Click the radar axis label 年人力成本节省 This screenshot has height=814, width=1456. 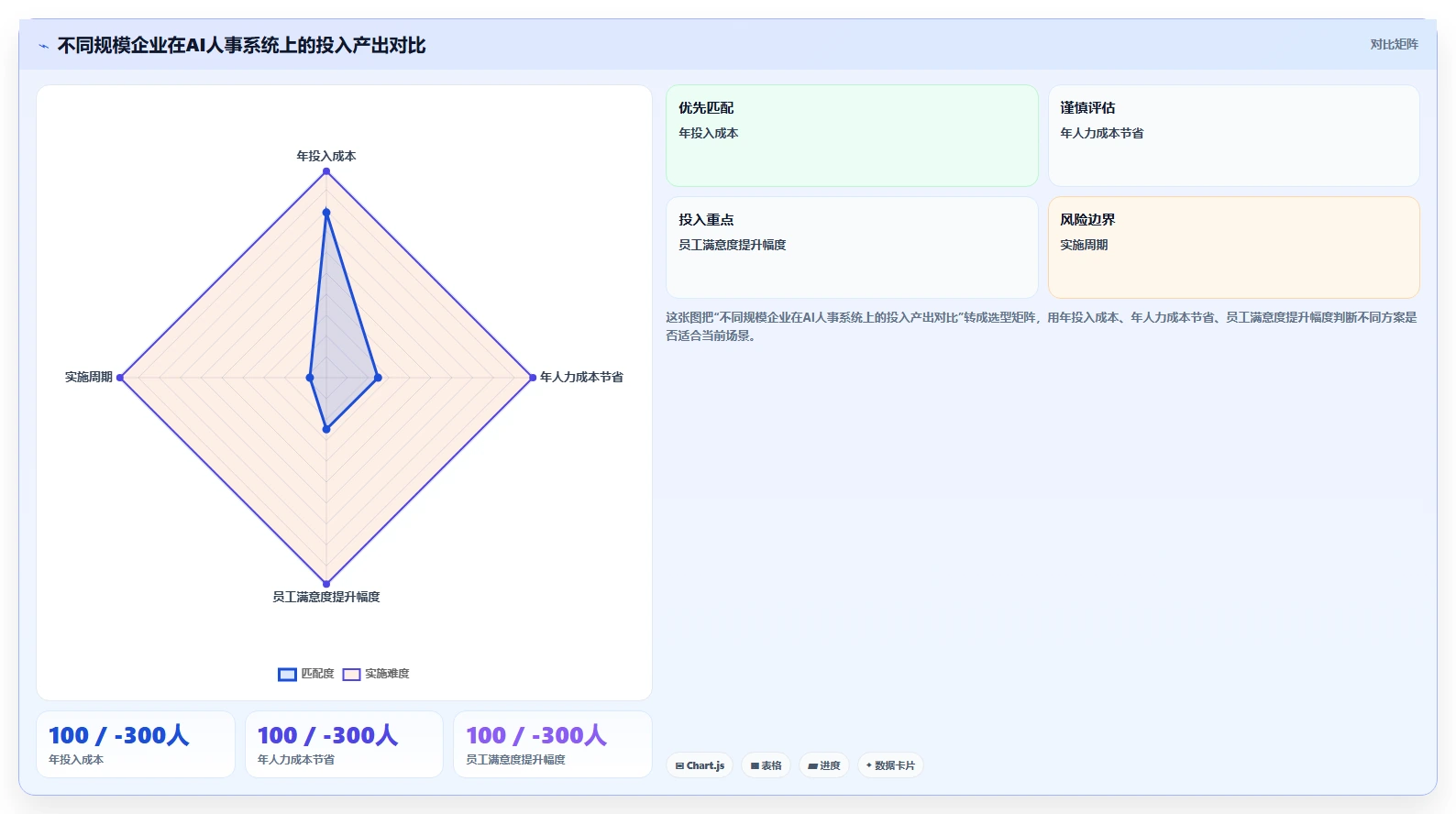point(581,377)
